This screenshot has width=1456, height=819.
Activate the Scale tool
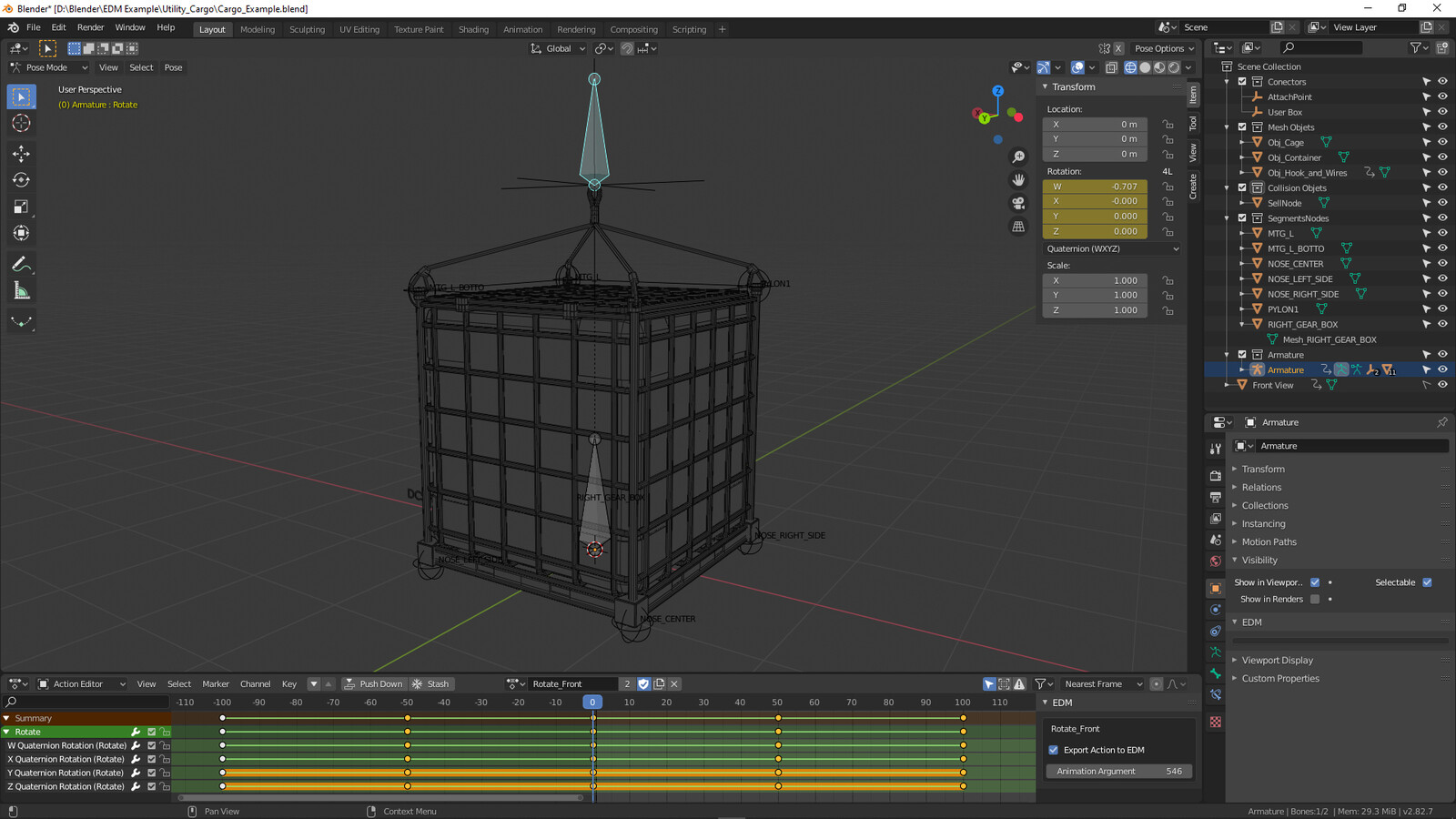click(21, 207)
